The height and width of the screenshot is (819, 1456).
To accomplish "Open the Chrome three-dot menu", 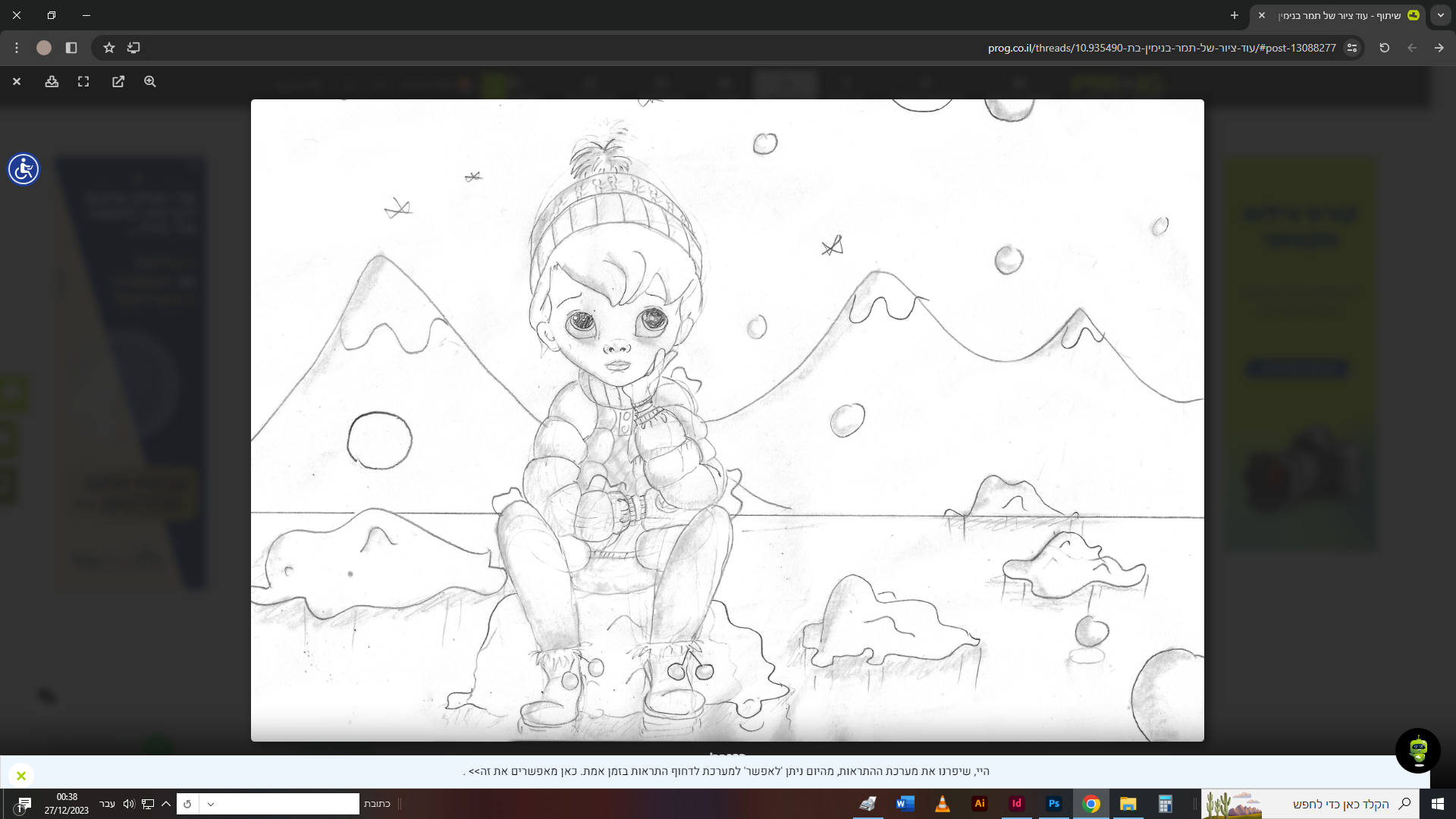I will point(17,48).
